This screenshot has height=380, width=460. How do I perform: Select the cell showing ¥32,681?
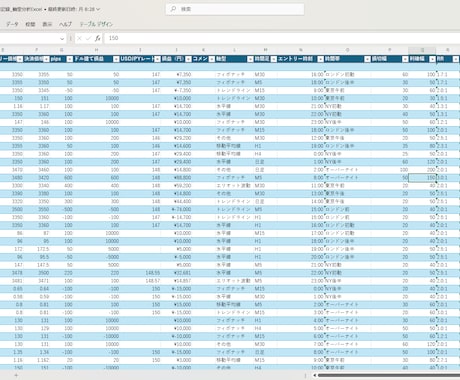pyautogui.click(x=176, y=273)
